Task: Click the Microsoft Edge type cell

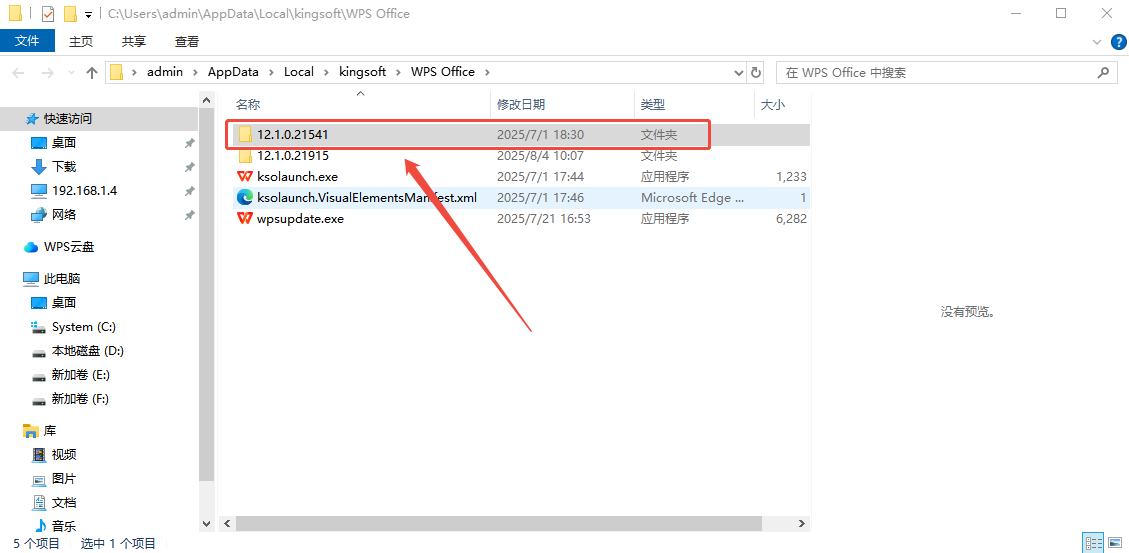Action: coord(693,197)
